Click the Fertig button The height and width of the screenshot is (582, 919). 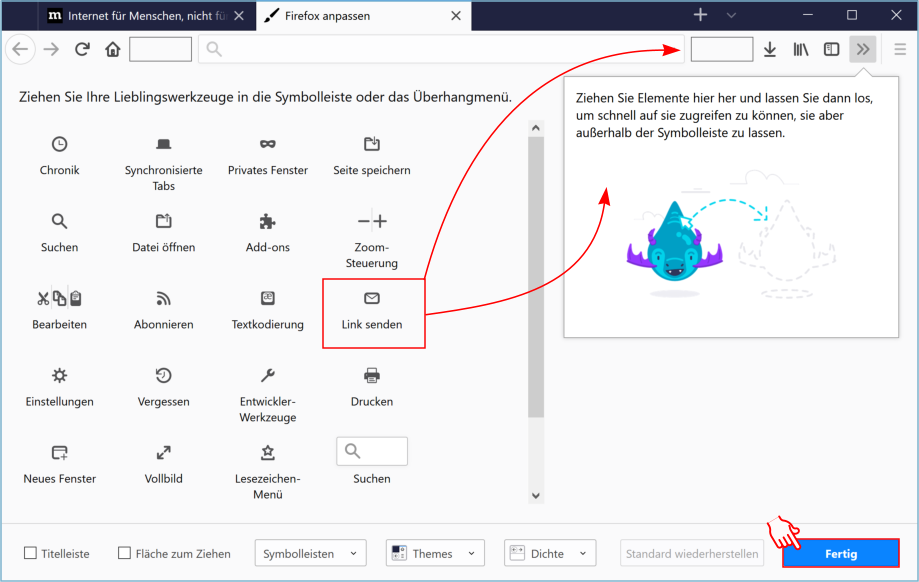click(840, 553)
